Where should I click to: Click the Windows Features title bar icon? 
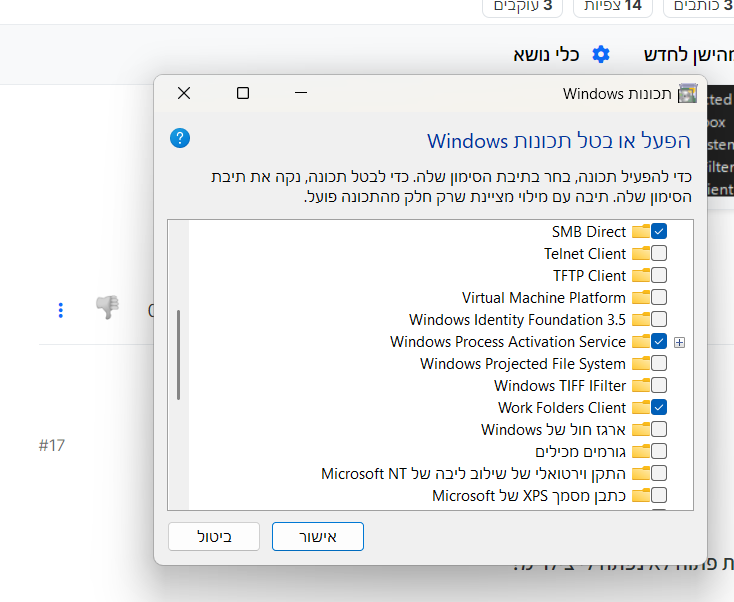(688, 93)
